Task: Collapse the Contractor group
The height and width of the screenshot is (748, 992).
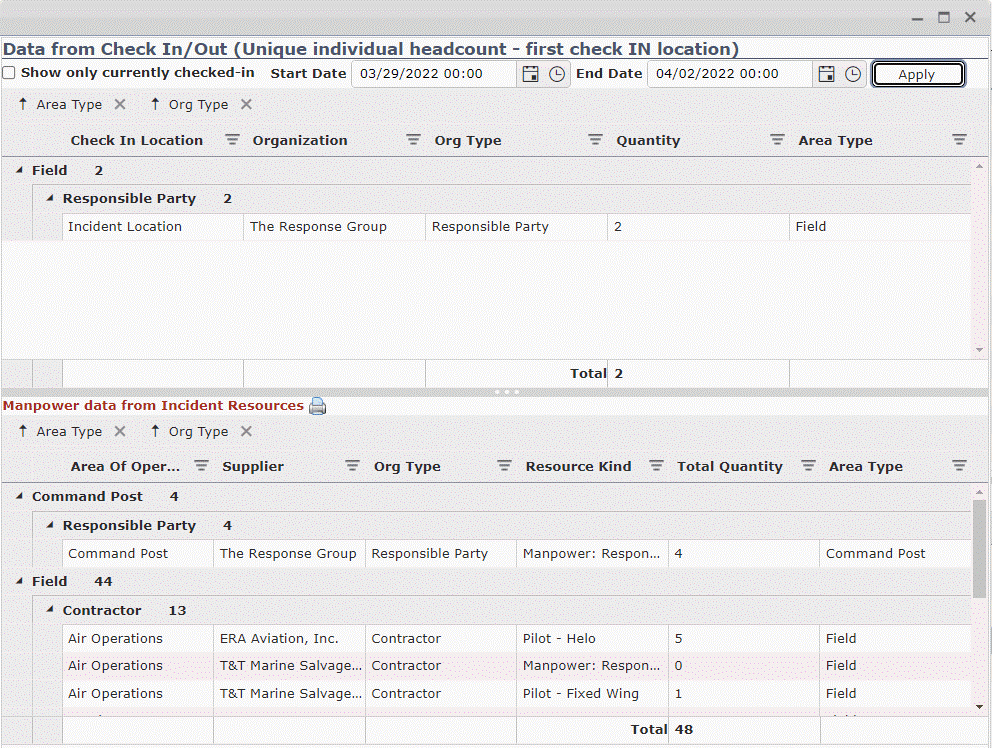Action: tap(48, 610)
